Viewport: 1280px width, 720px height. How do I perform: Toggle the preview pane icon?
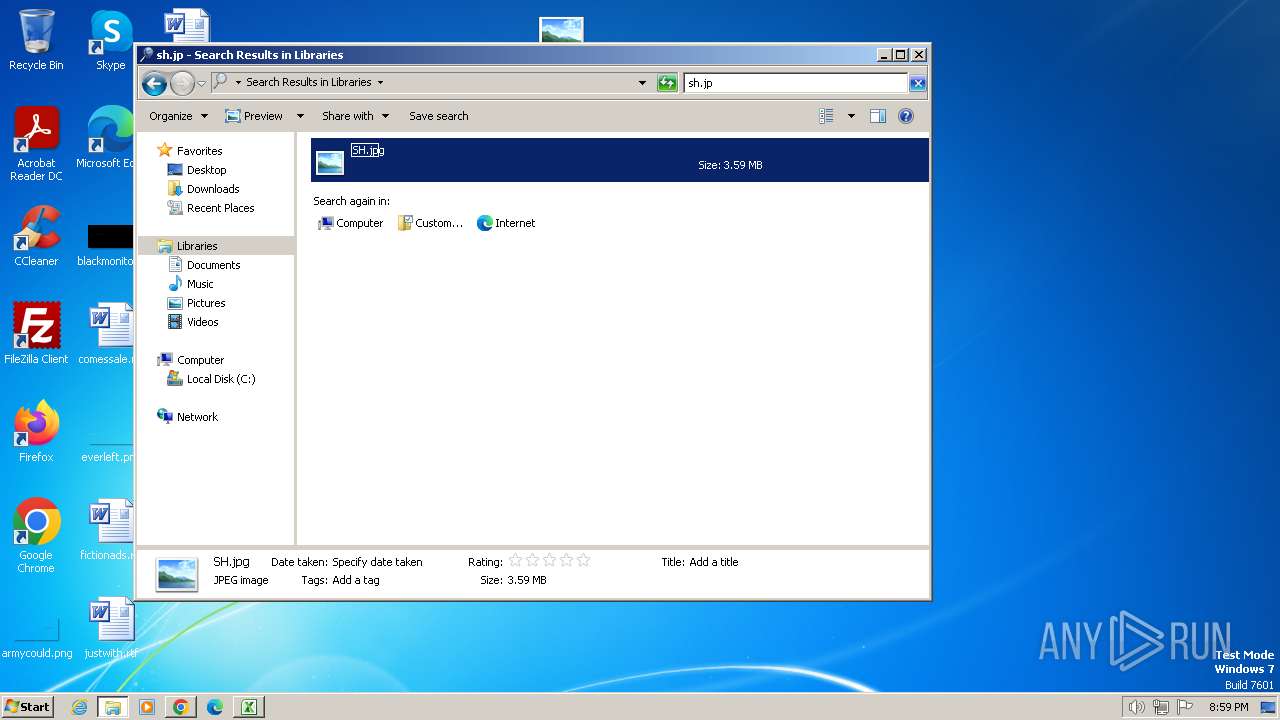point(877,116)
